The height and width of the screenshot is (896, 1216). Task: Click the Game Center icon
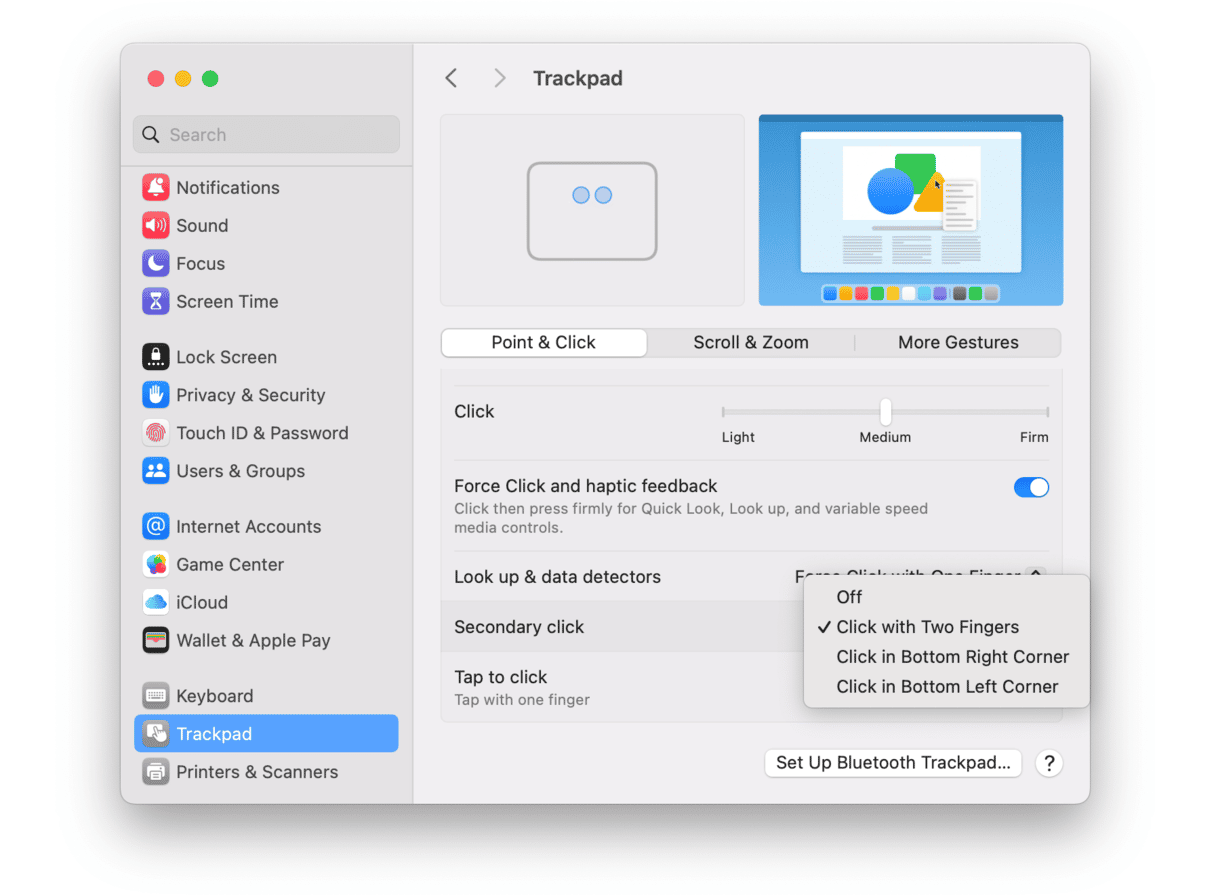pos(155,564)
